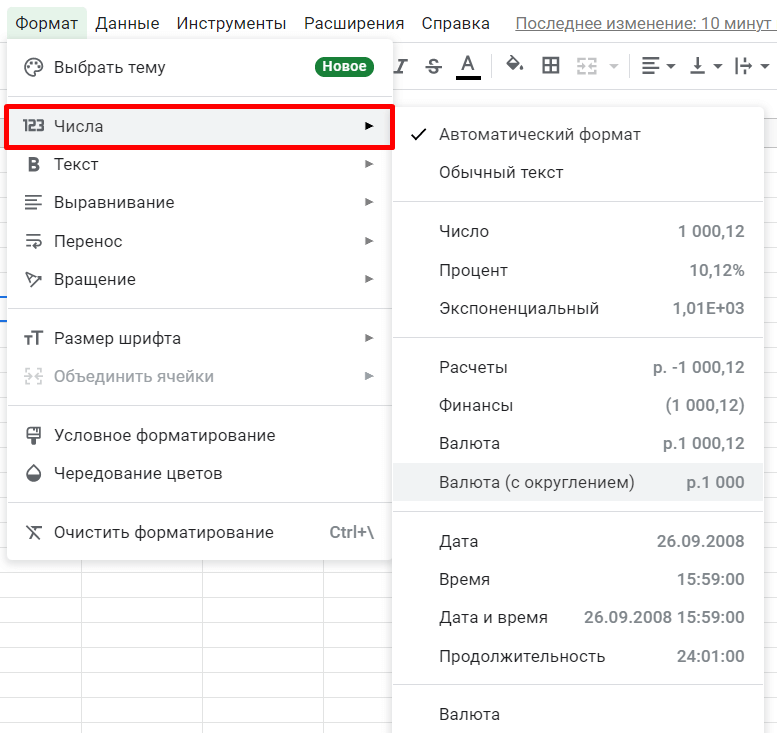Click the paint roller icon for Условное форматирование

[x=34, y=435]
